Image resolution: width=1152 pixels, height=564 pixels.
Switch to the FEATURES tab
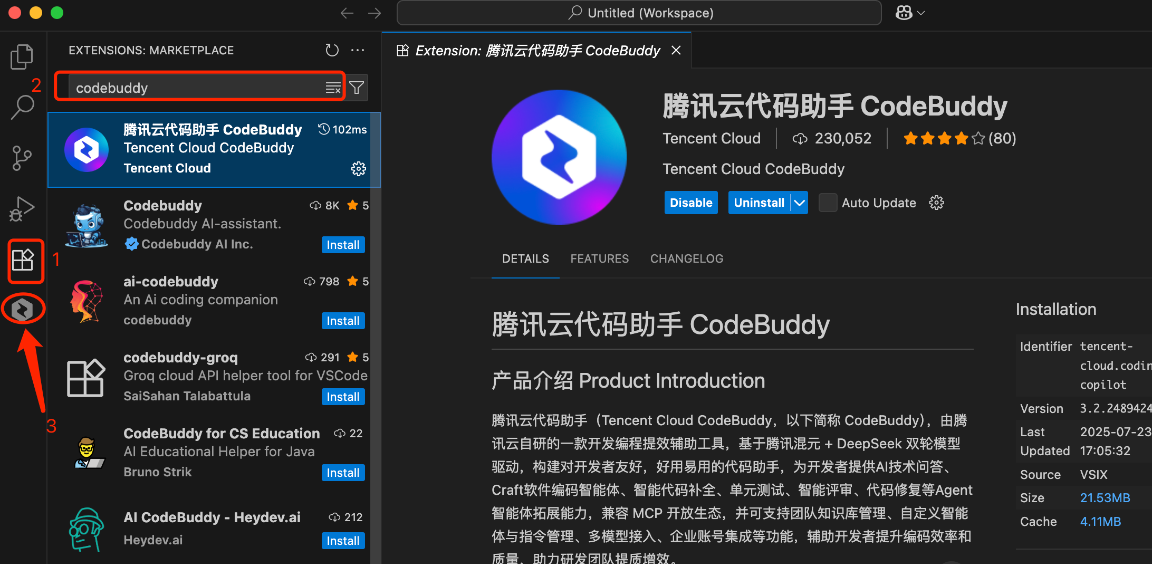pyautogui.click(x=600, y=258)
